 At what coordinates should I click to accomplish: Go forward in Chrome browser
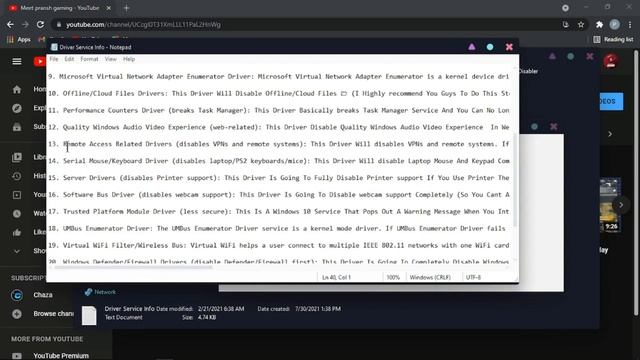[25, 24]
